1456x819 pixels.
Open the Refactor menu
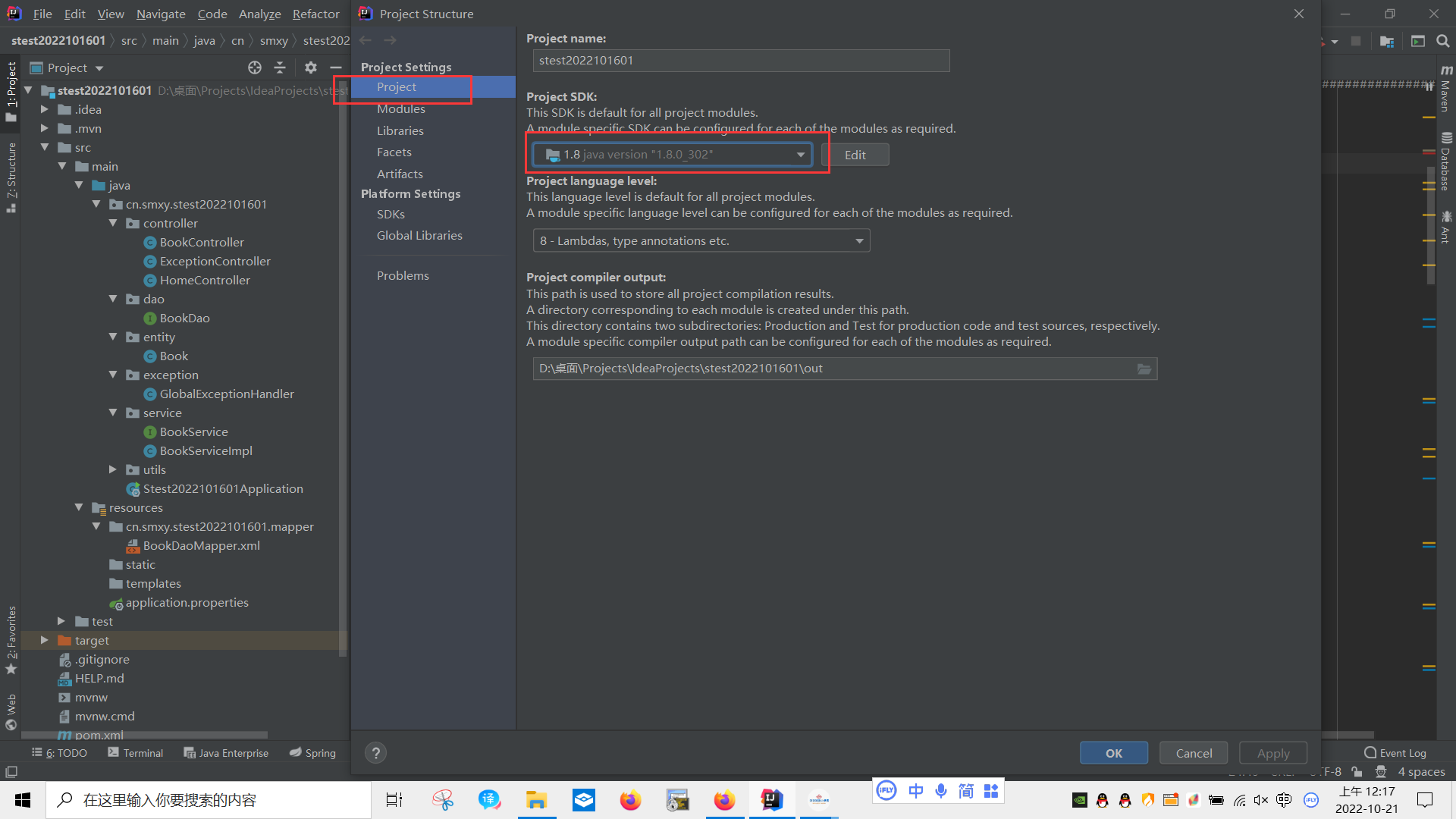315,14
